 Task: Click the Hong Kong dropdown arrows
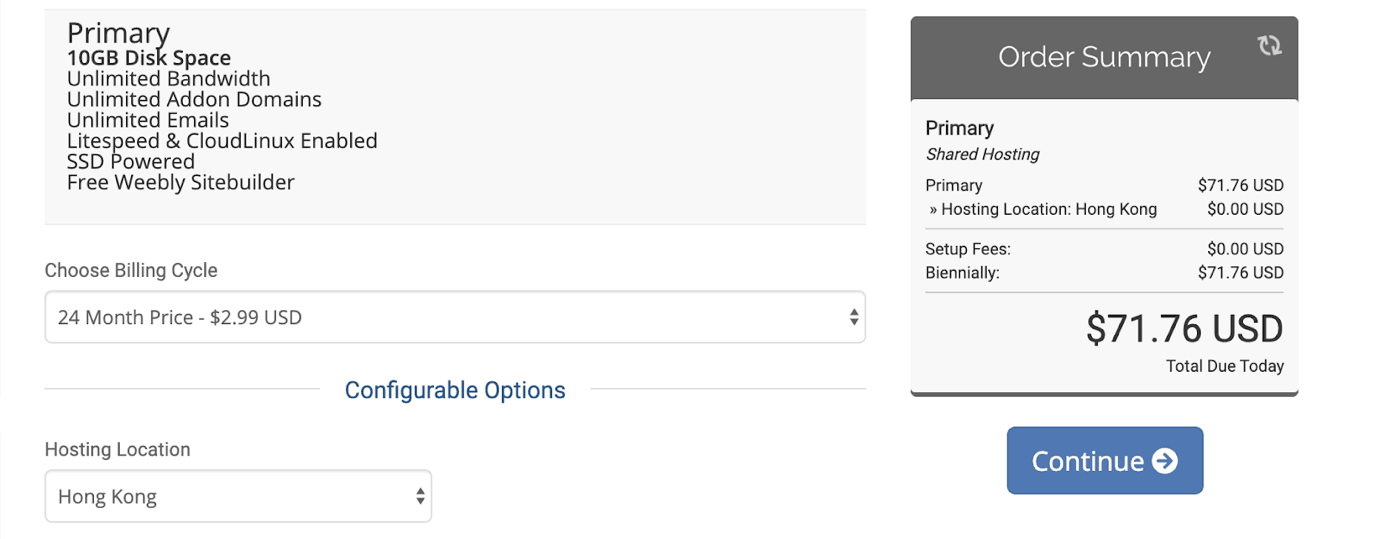420,496
